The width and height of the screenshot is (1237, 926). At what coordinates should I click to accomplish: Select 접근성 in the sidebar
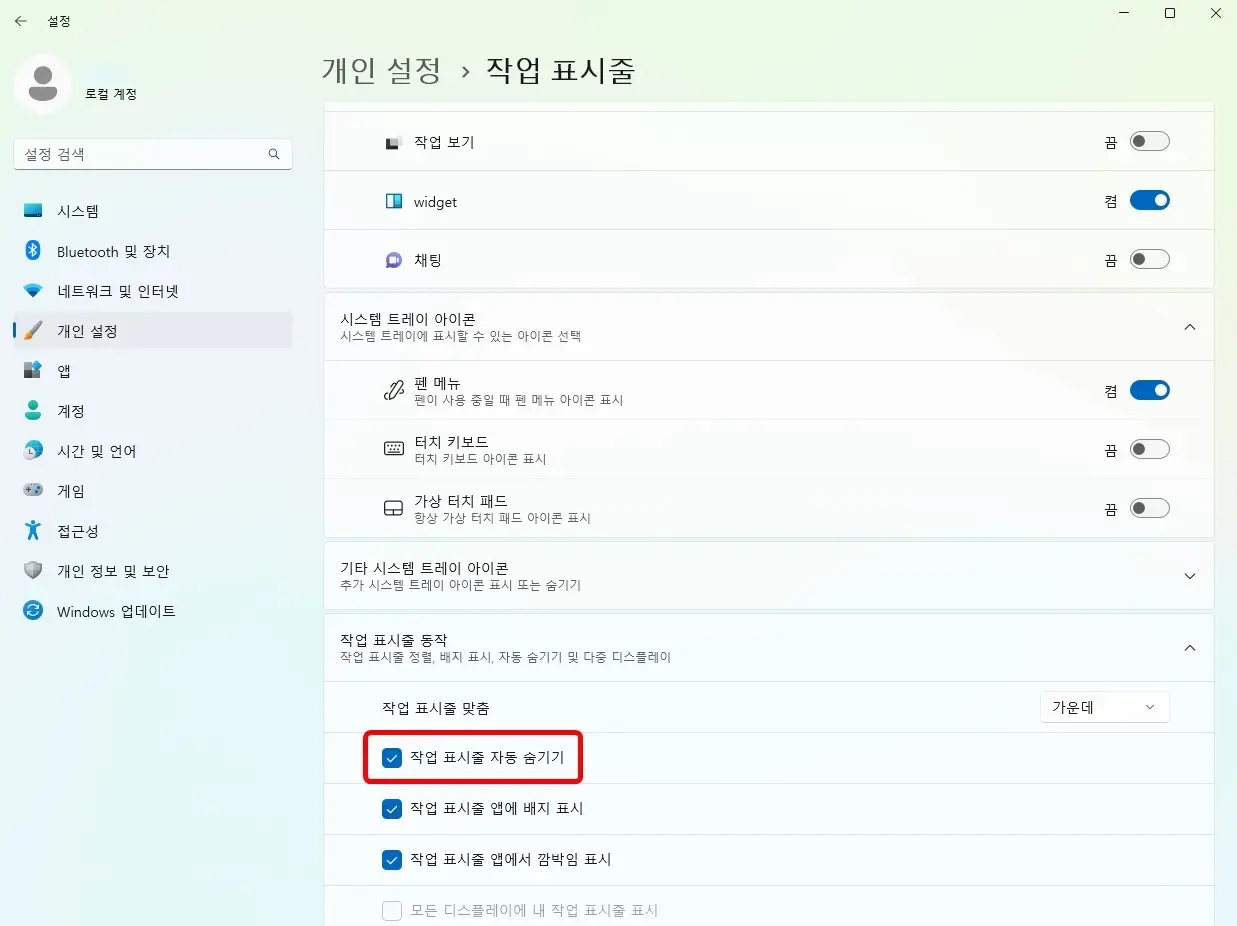tap(77, 531)
